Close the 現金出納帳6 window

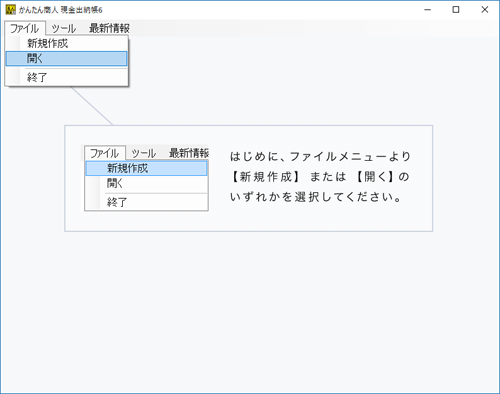click(x=485, y=10)
